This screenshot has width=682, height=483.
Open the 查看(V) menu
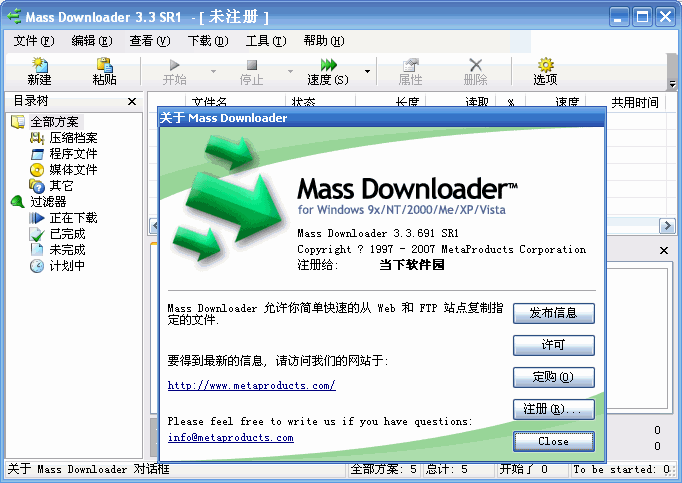150,41
